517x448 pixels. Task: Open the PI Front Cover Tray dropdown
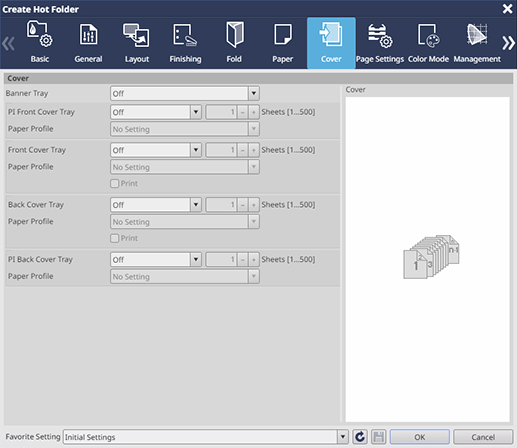[x=156, y=112]
